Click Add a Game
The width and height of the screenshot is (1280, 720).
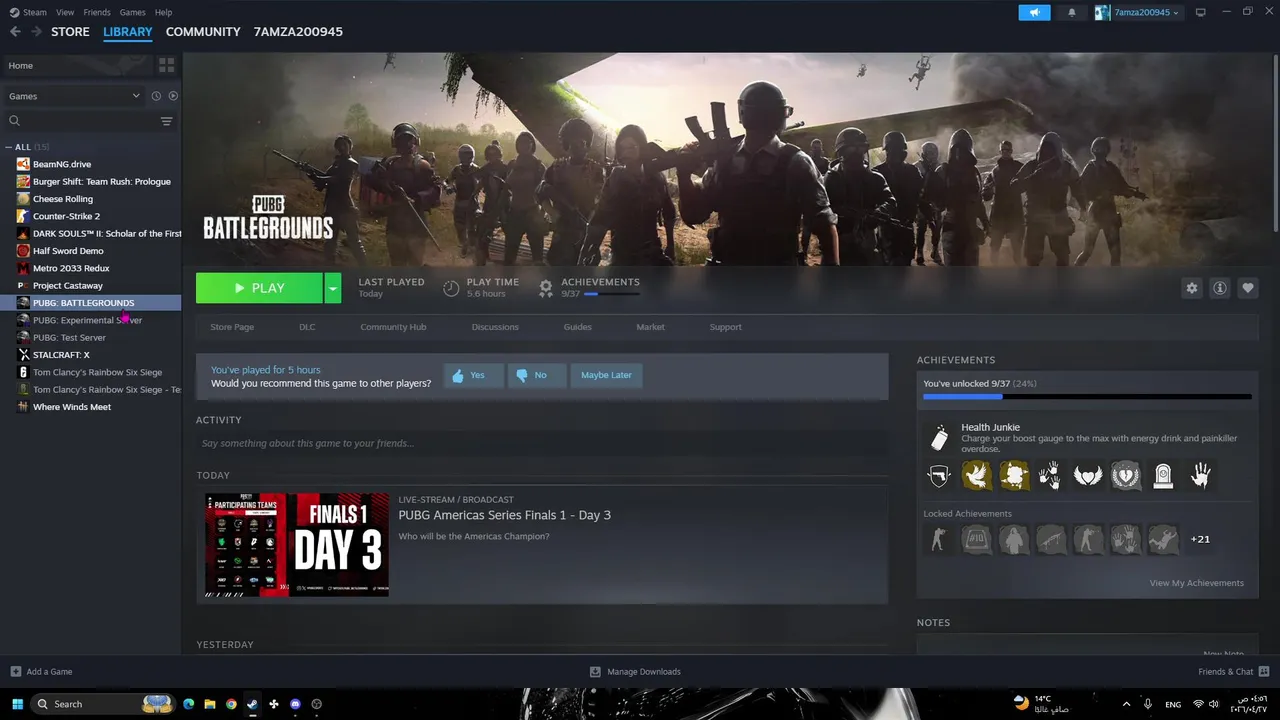click(x=41, y=672)
